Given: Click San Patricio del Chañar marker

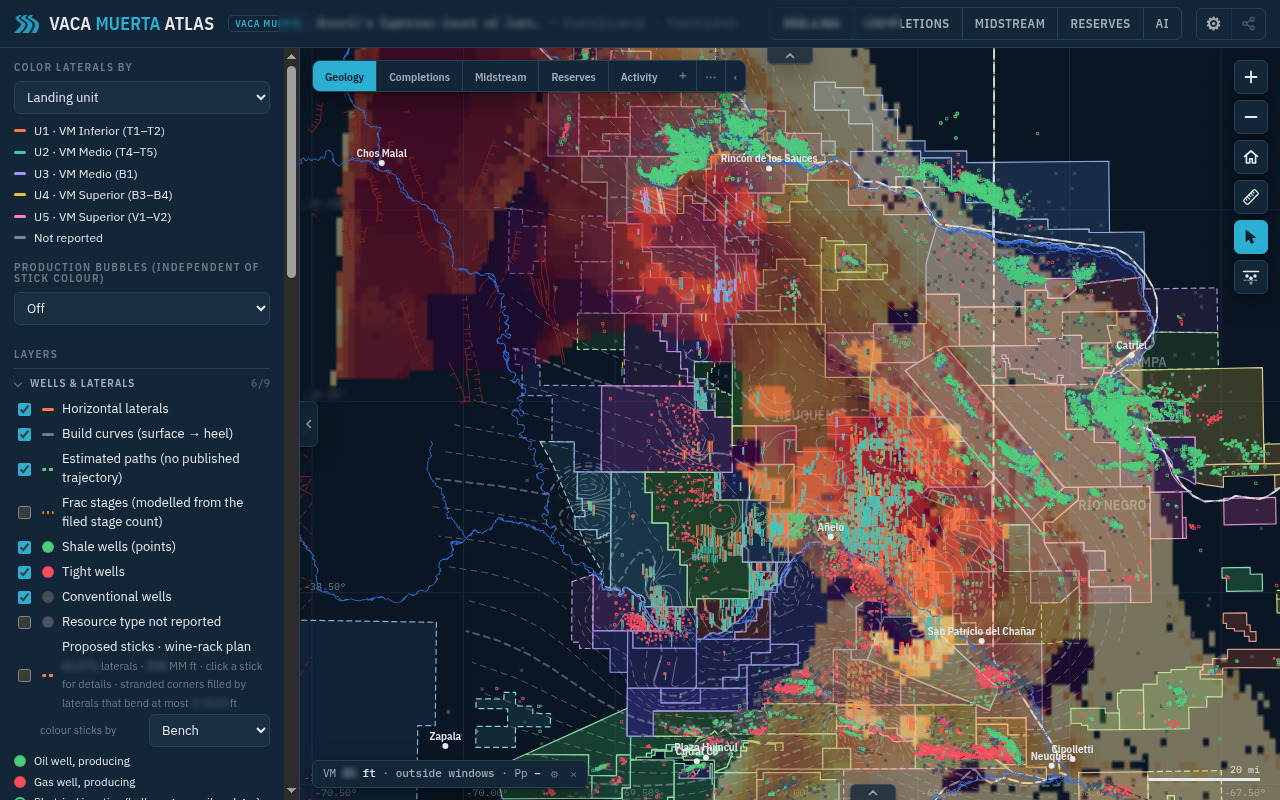Looking at the screenshot, I should pyautogui.click(x=981, y=641).
